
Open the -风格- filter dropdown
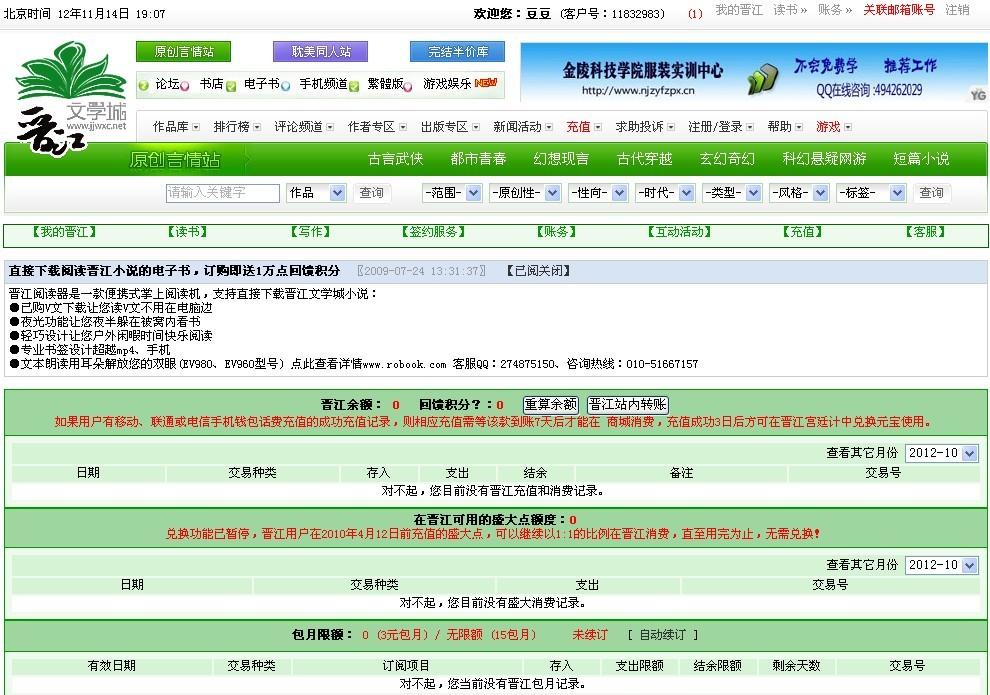799,193
